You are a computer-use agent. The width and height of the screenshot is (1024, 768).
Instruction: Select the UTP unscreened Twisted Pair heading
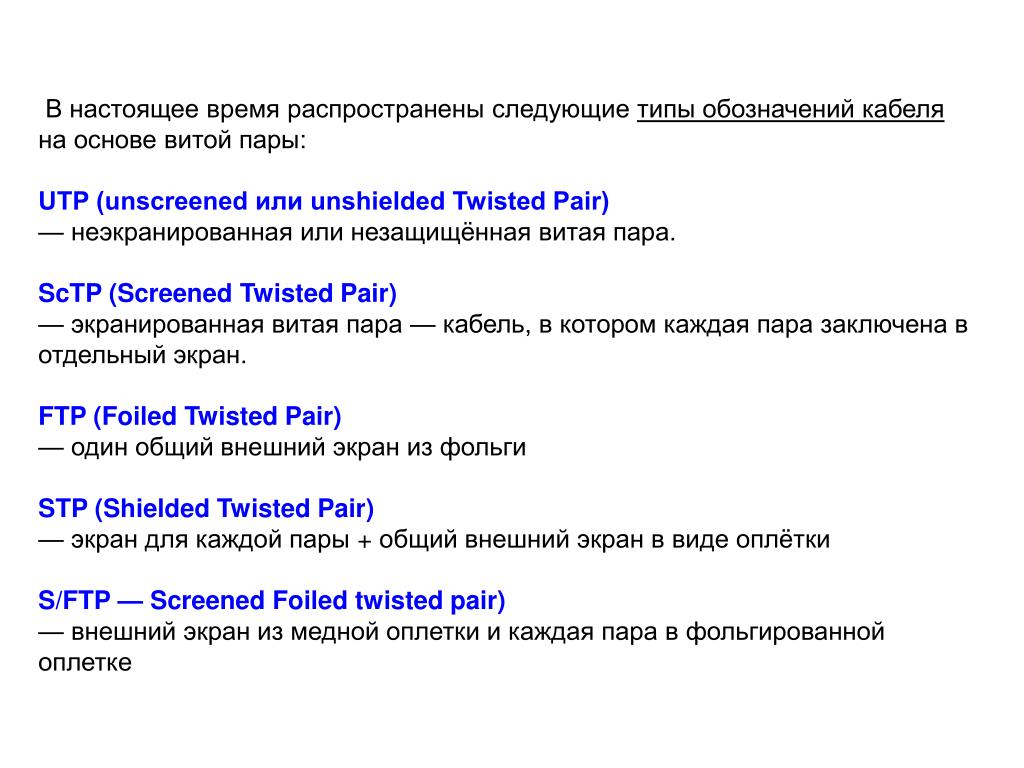pyautogui.click(x=323, y=201)
